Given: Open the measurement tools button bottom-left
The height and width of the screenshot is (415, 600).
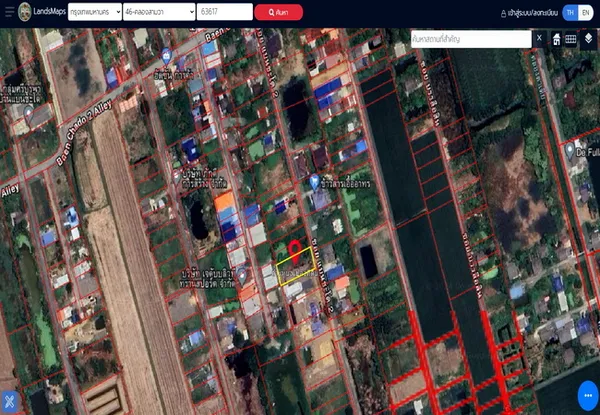Looking at the screenshot, I should [10, 399].
